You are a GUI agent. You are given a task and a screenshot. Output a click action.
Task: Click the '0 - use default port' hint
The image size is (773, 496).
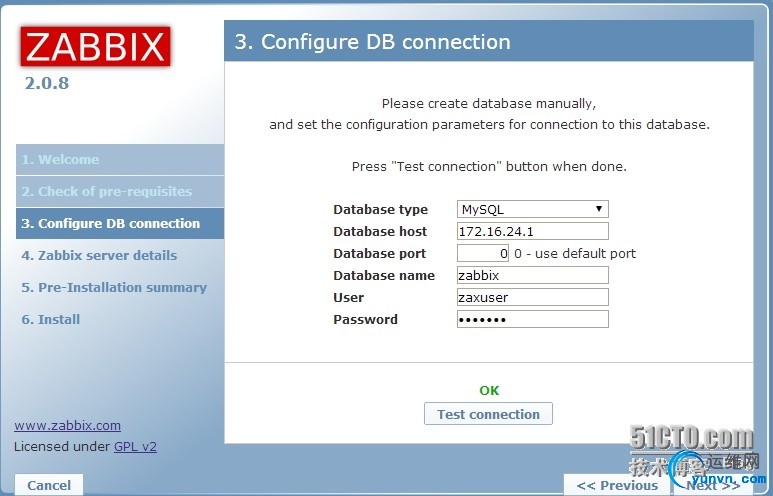(575, 253)
